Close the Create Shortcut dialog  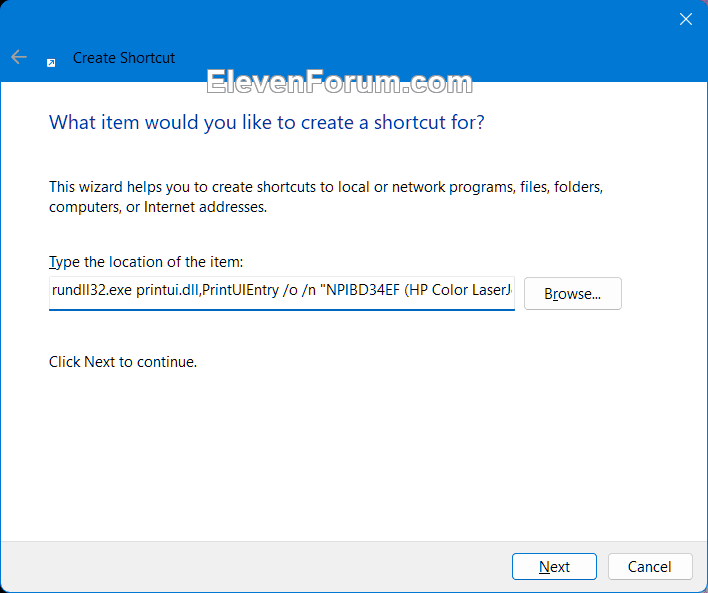(x=685, y=19)
